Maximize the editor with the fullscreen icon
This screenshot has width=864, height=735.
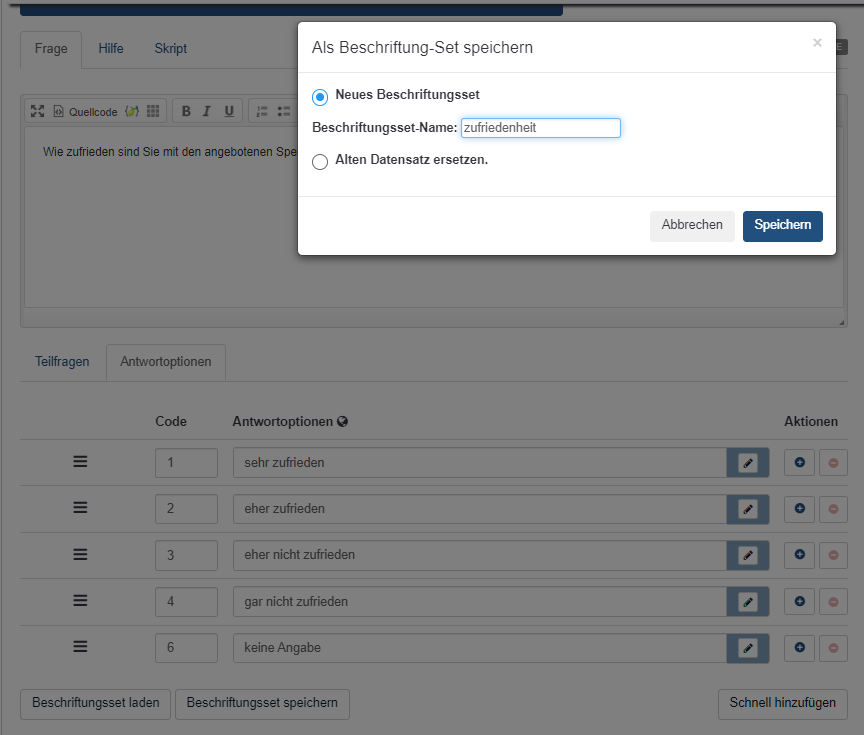click(x=38, y=111)
